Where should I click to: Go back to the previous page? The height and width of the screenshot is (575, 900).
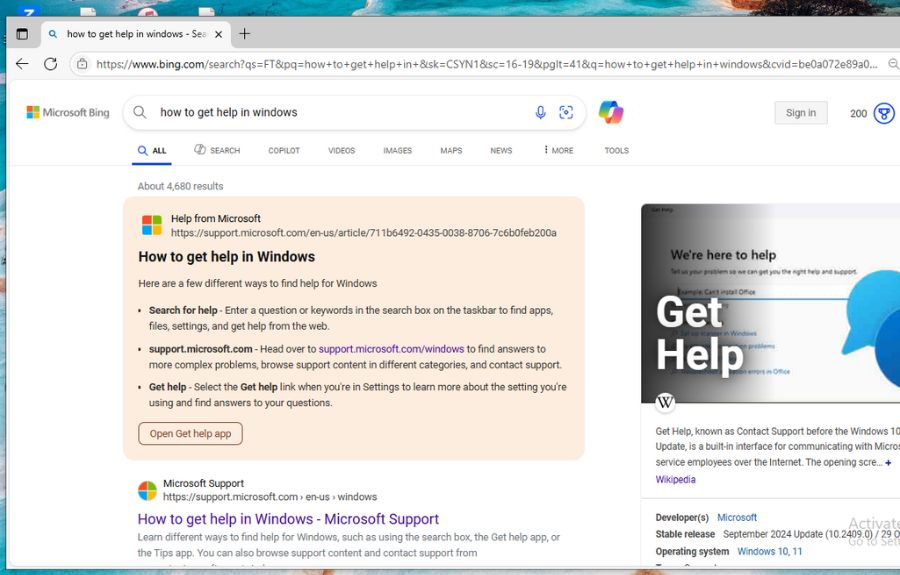point(22,64)
